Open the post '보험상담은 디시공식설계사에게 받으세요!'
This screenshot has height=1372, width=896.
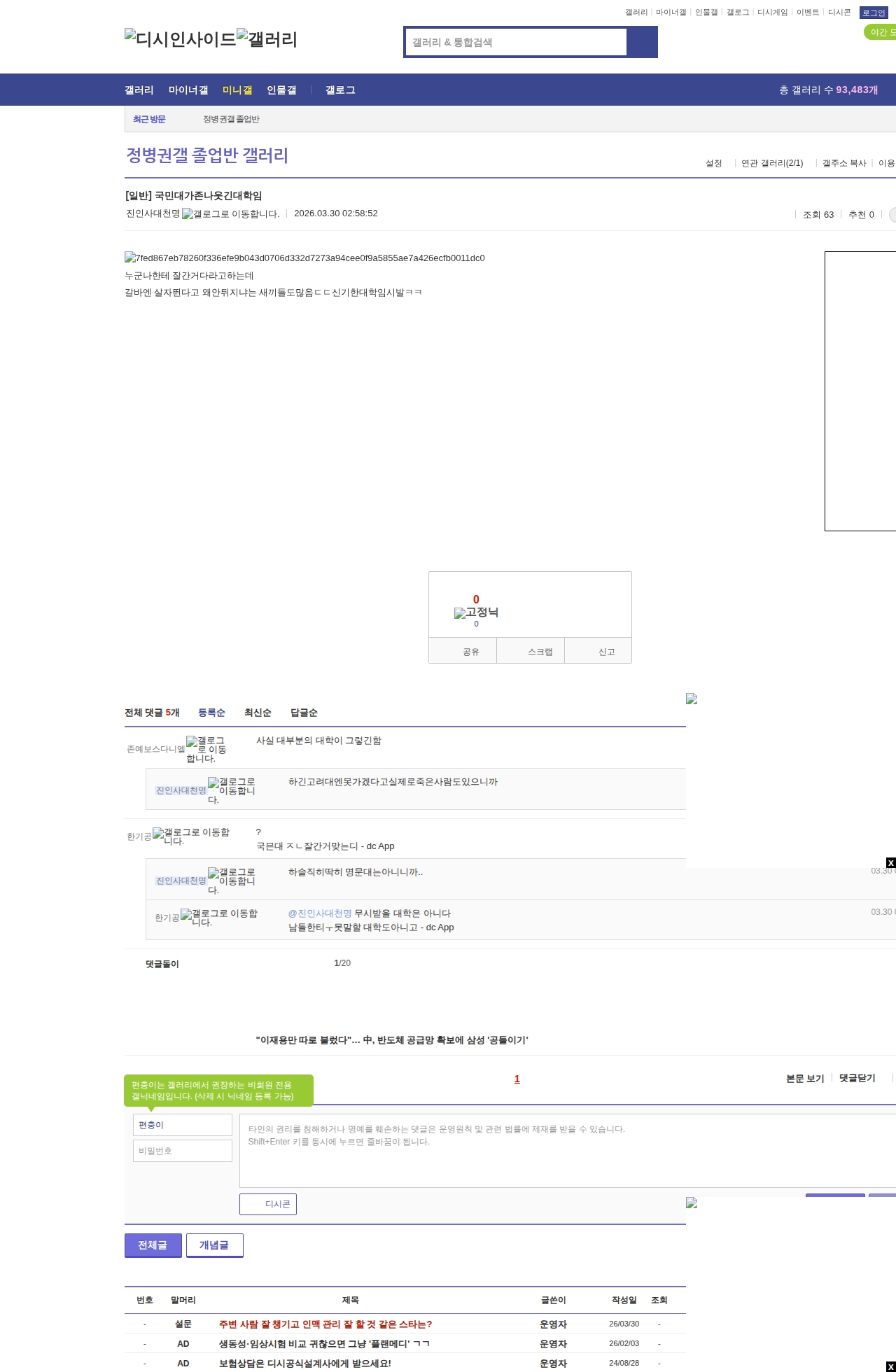305,1364
